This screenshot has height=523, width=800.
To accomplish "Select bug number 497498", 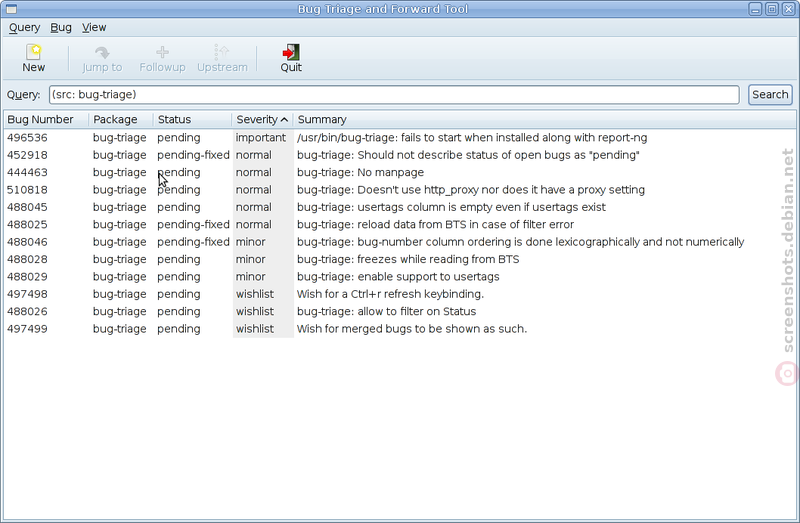I will [27, 294].
